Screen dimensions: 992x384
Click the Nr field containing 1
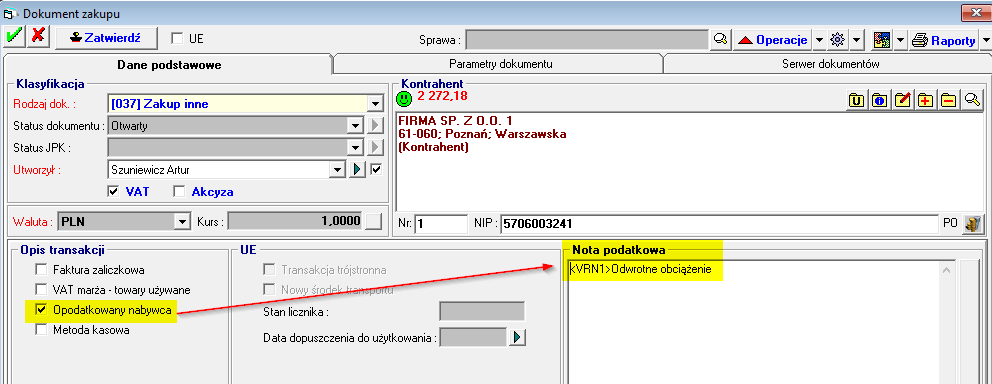tap(441, 224)
